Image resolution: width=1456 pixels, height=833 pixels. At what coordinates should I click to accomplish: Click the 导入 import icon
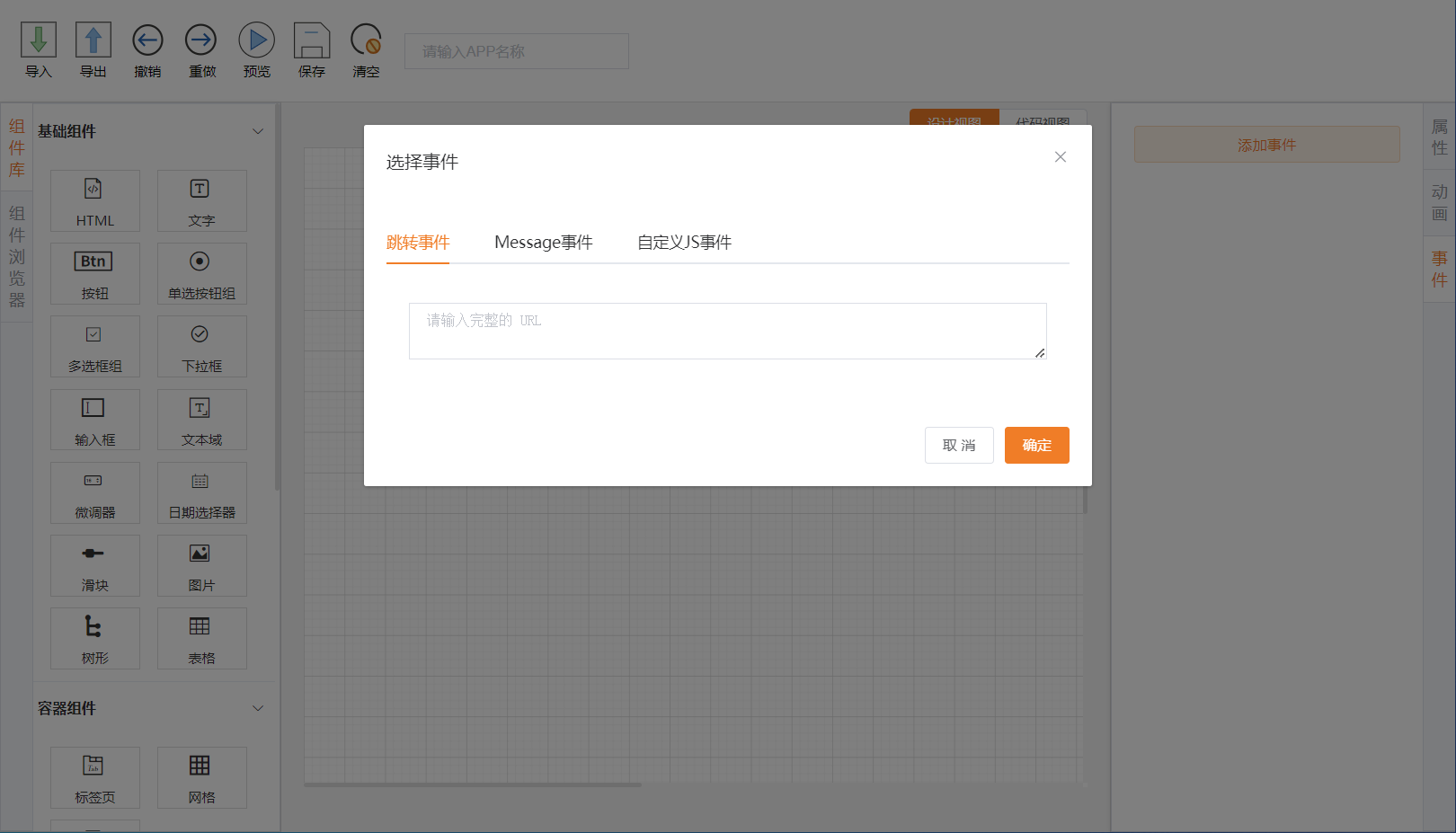coord(39,40)
